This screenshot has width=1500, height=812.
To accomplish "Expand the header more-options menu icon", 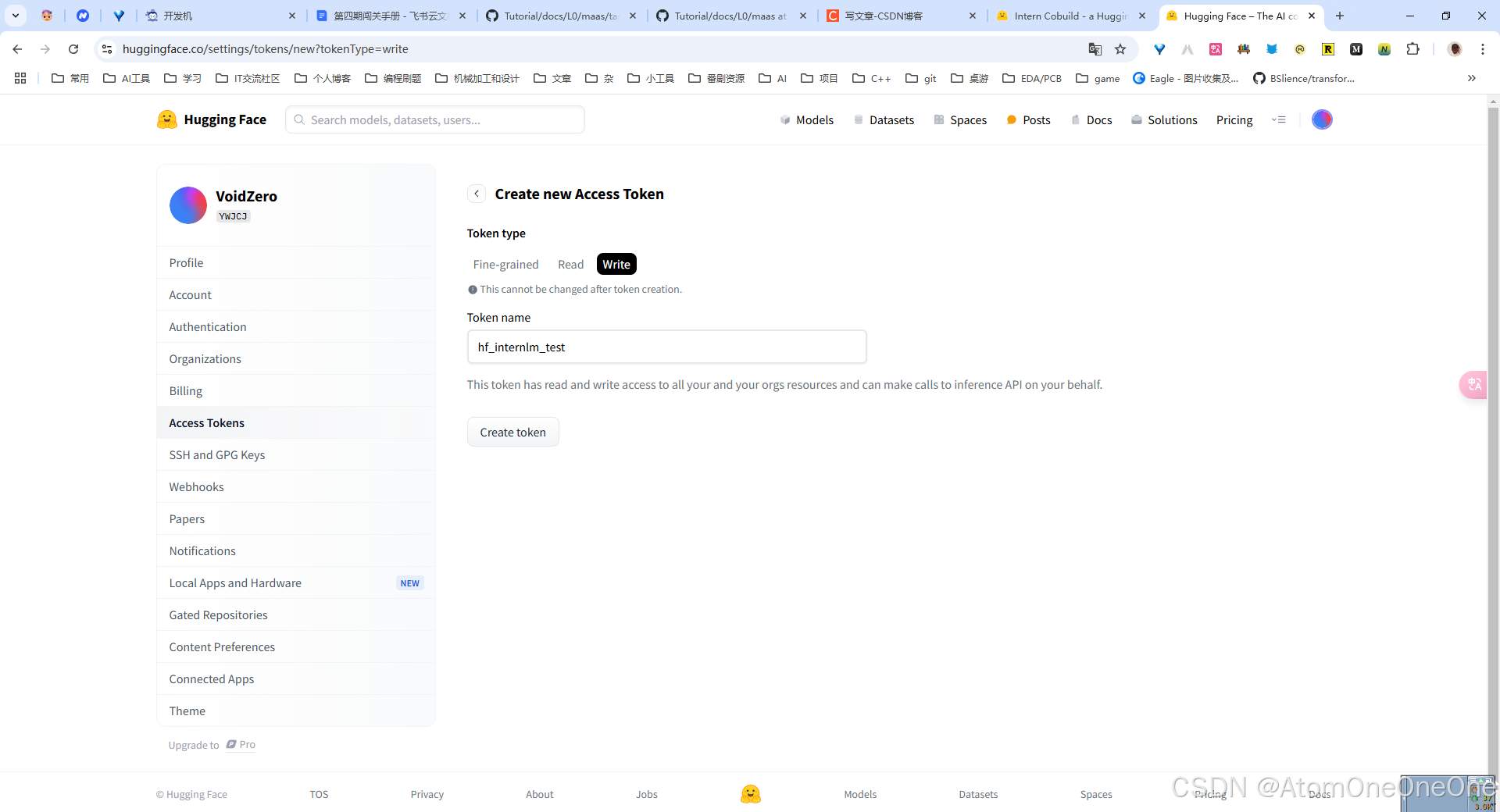I will [x=1279, y=119].
